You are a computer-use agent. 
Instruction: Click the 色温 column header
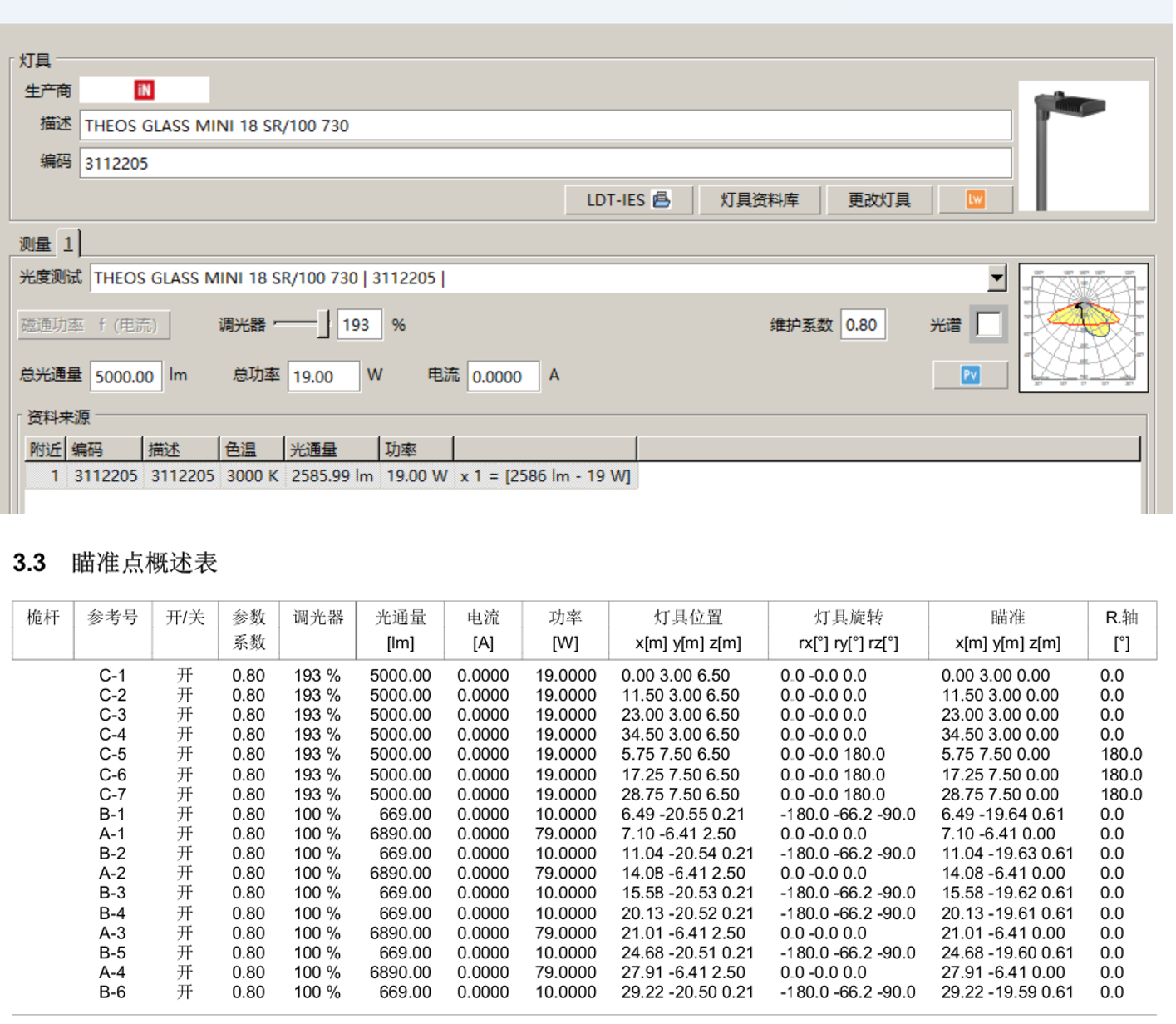(251, 450)
